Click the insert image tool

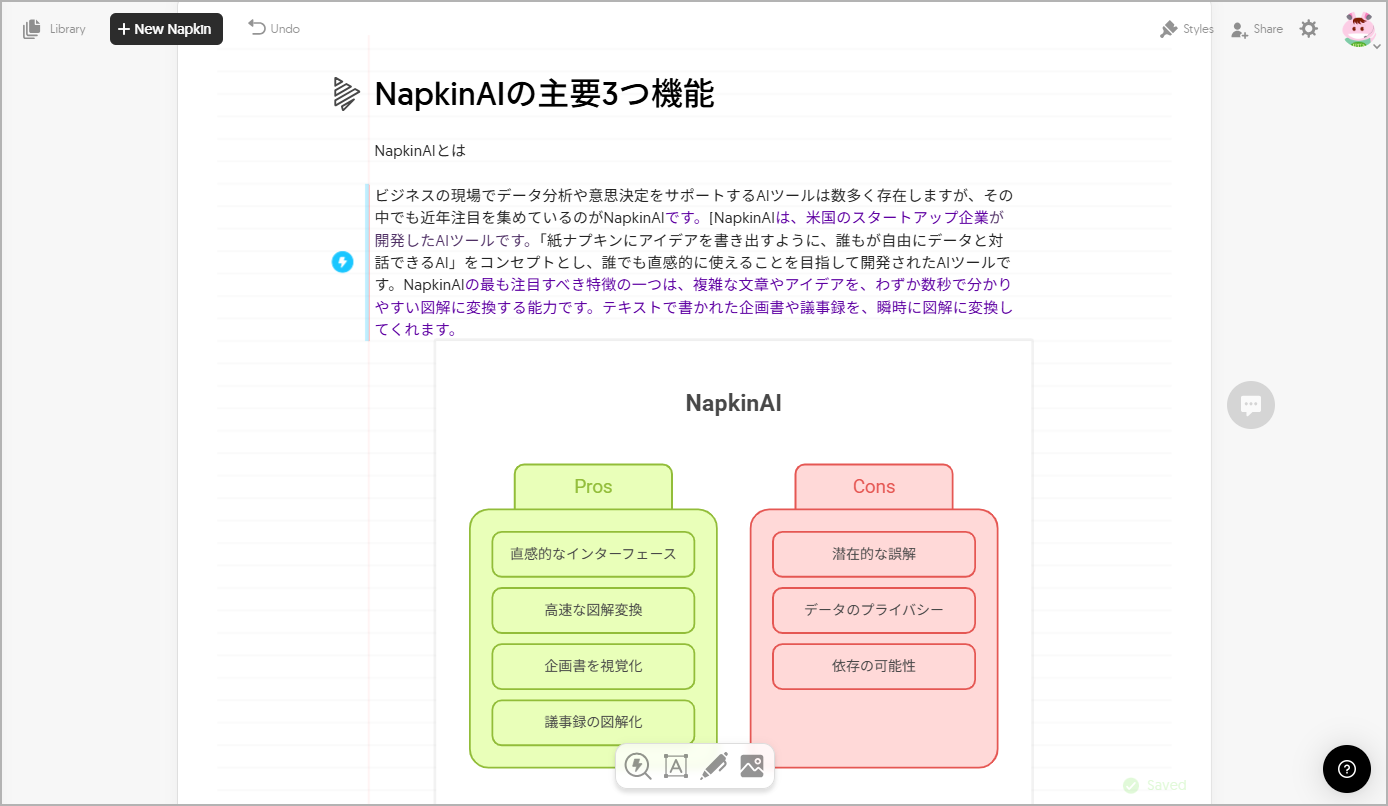click(752, 766)
